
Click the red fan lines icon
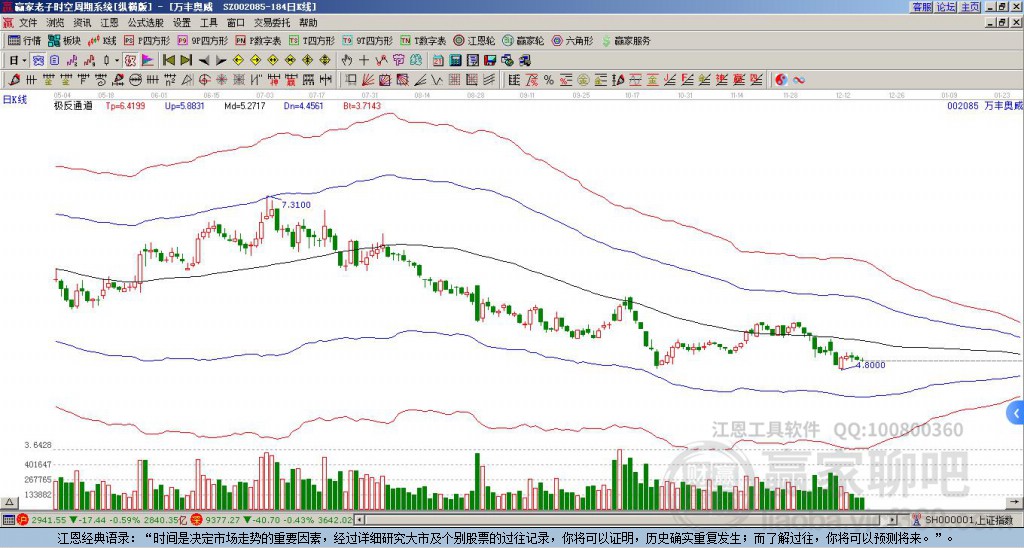(x=368, y=80)
